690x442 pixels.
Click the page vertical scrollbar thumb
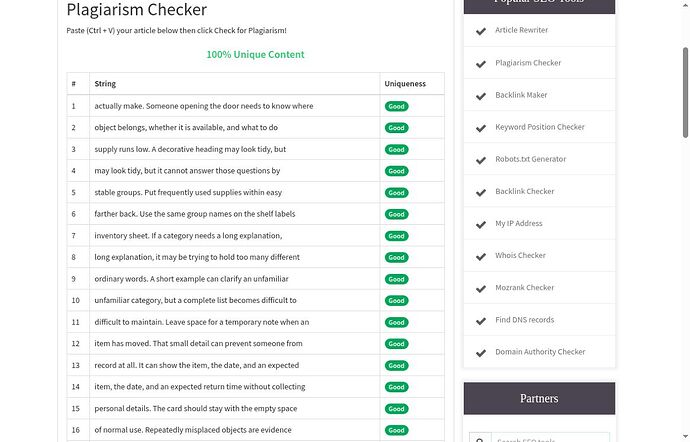point(685,93)
